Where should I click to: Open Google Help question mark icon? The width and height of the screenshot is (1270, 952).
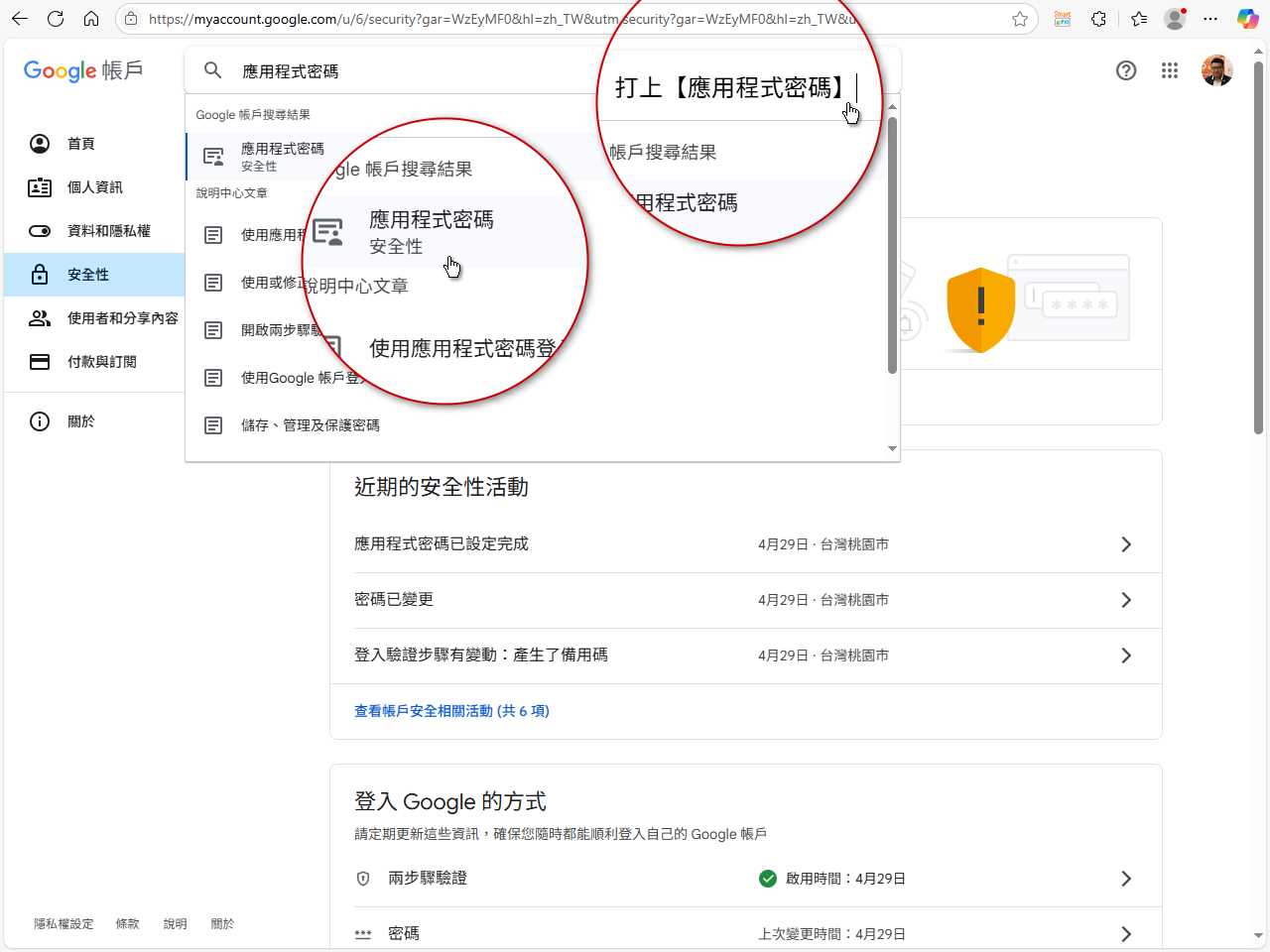click(x=1126, y=70)
